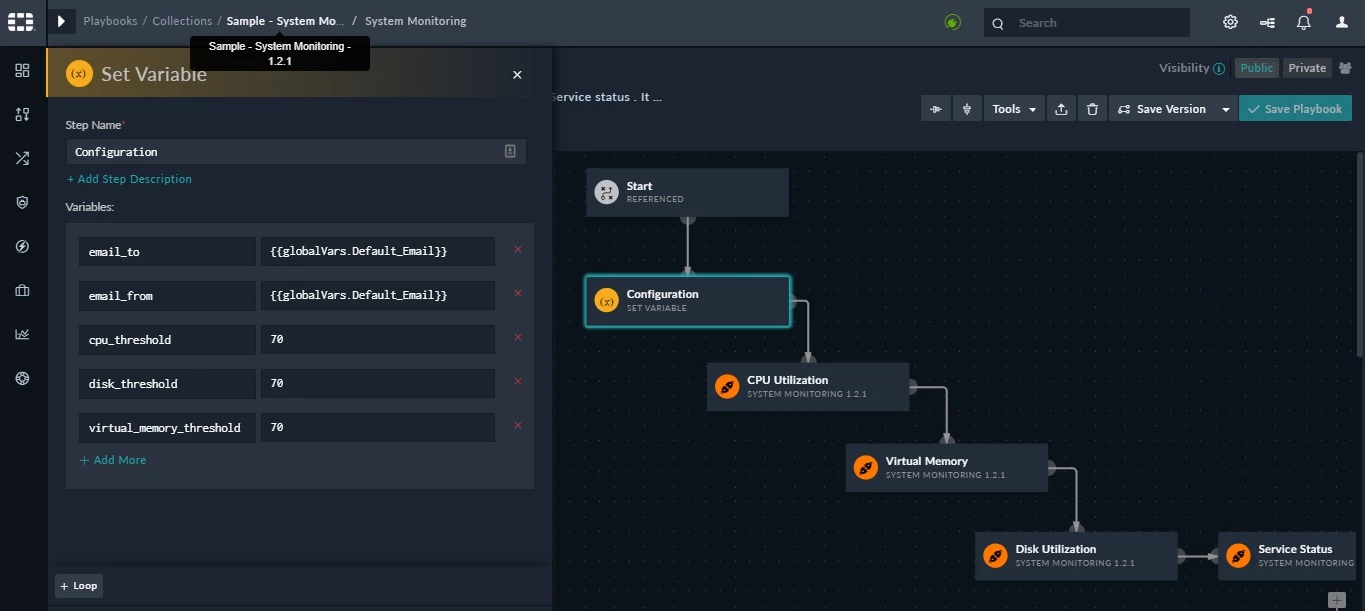The height and width of the screenshot is (611, 1365).
Task: Click the team members icon beside Private
Action: click(x=1345, y=68)
